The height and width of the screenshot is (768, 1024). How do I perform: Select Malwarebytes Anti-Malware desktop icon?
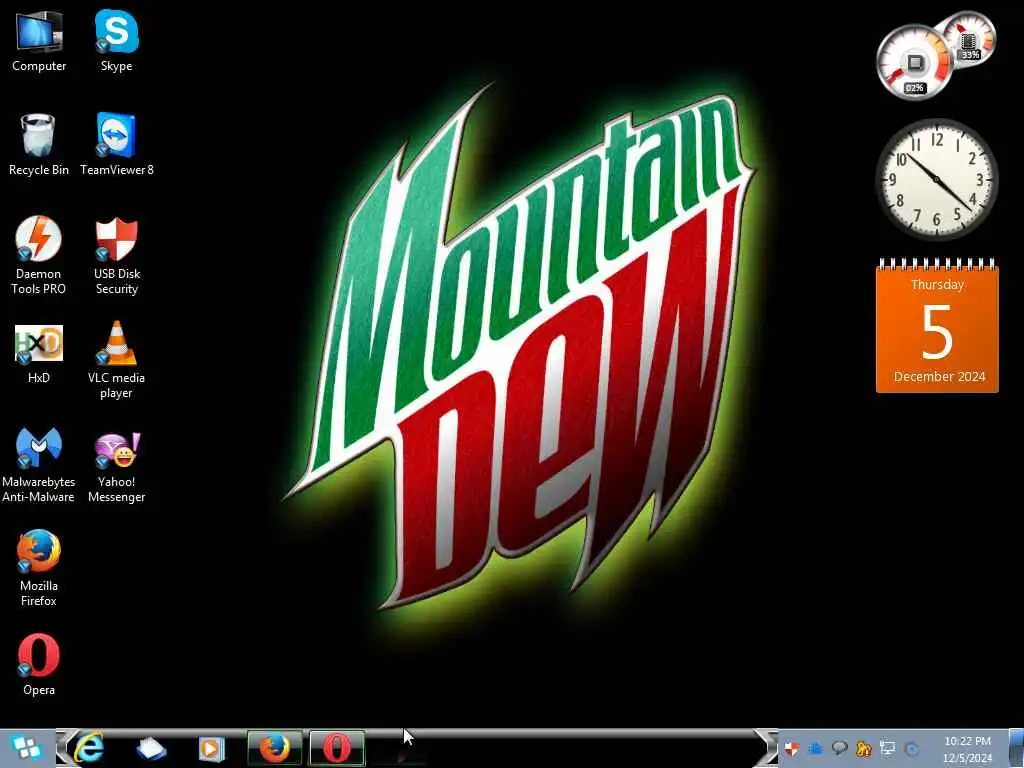point(39,464)
